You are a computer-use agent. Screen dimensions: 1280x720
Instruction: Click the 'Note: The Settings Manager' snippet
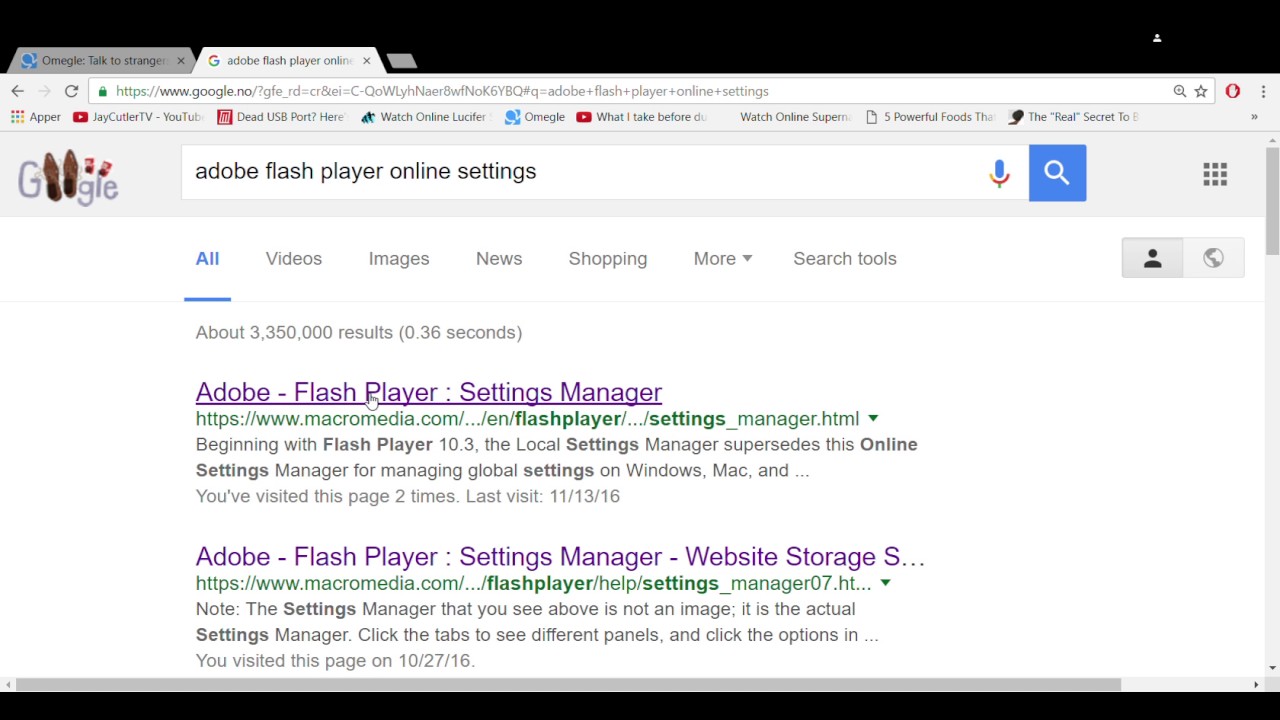tap(537, 622)
